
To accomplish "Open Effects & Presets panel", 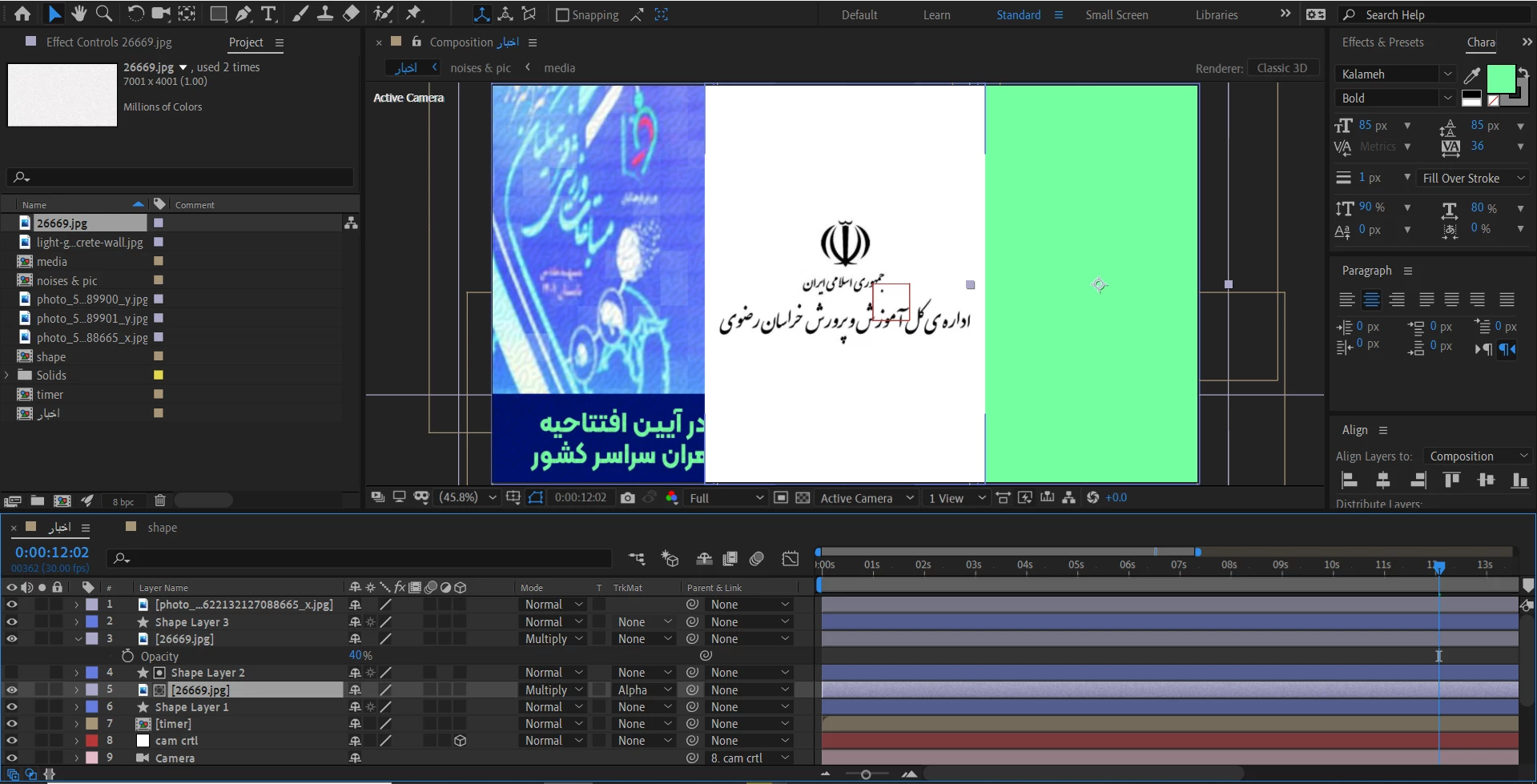I will (x=1382, y=42).
